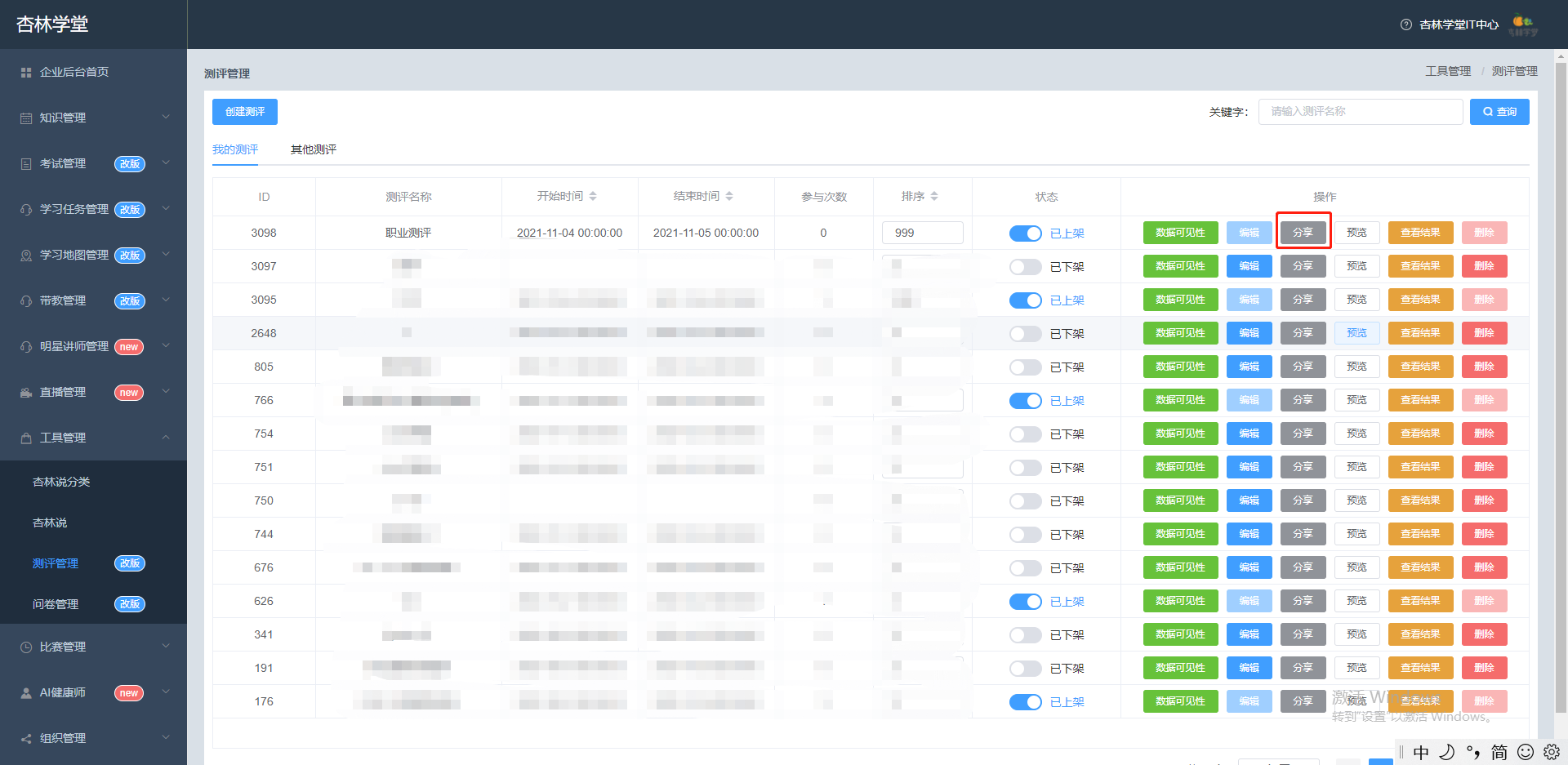
Task: Expand the 比赛管理 menu chevron
Action: point(166,647)
